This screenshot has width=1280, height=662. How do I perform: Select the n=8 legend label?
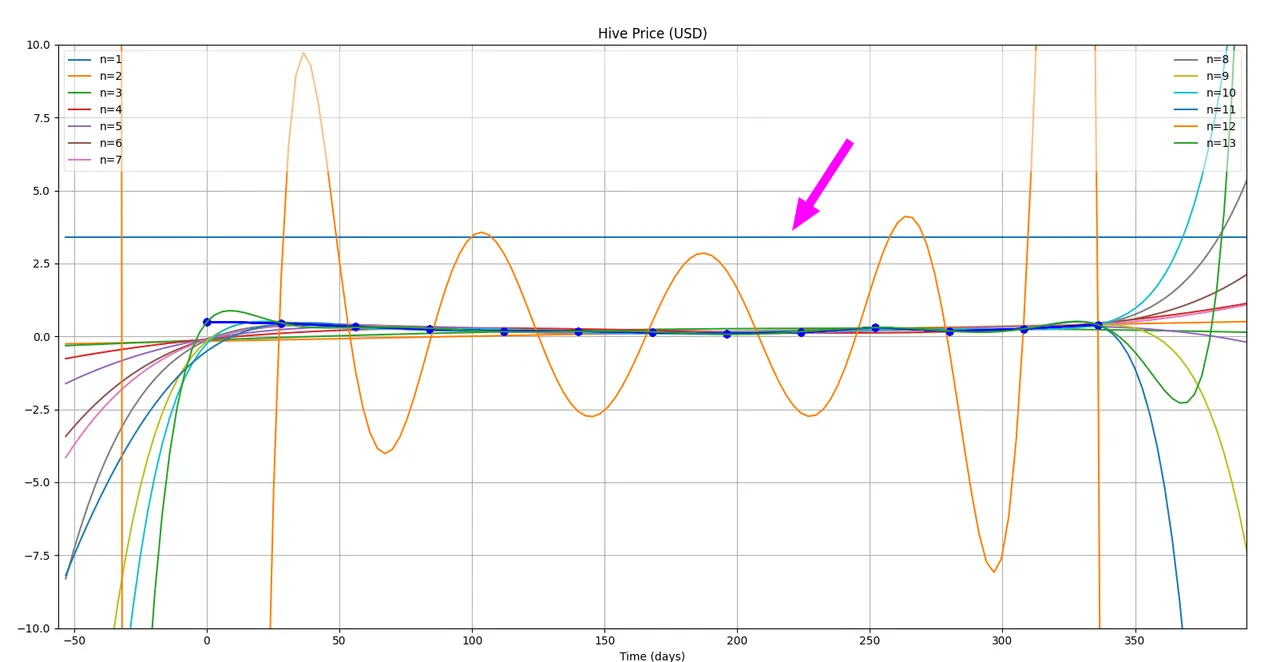1217,59
